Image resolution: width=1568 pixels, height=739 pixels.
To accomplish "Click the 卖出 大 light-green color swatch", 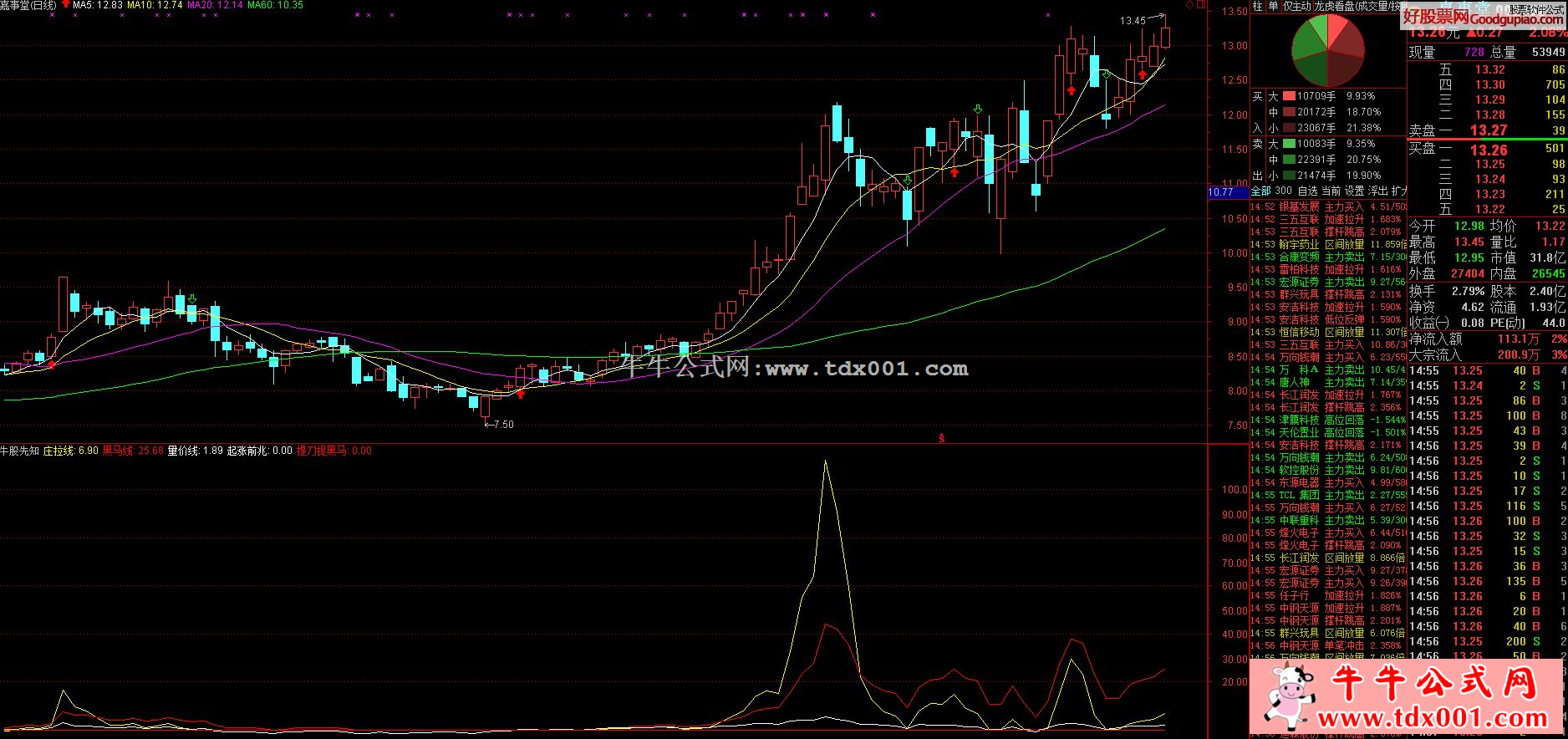I will click(1289, 144).
